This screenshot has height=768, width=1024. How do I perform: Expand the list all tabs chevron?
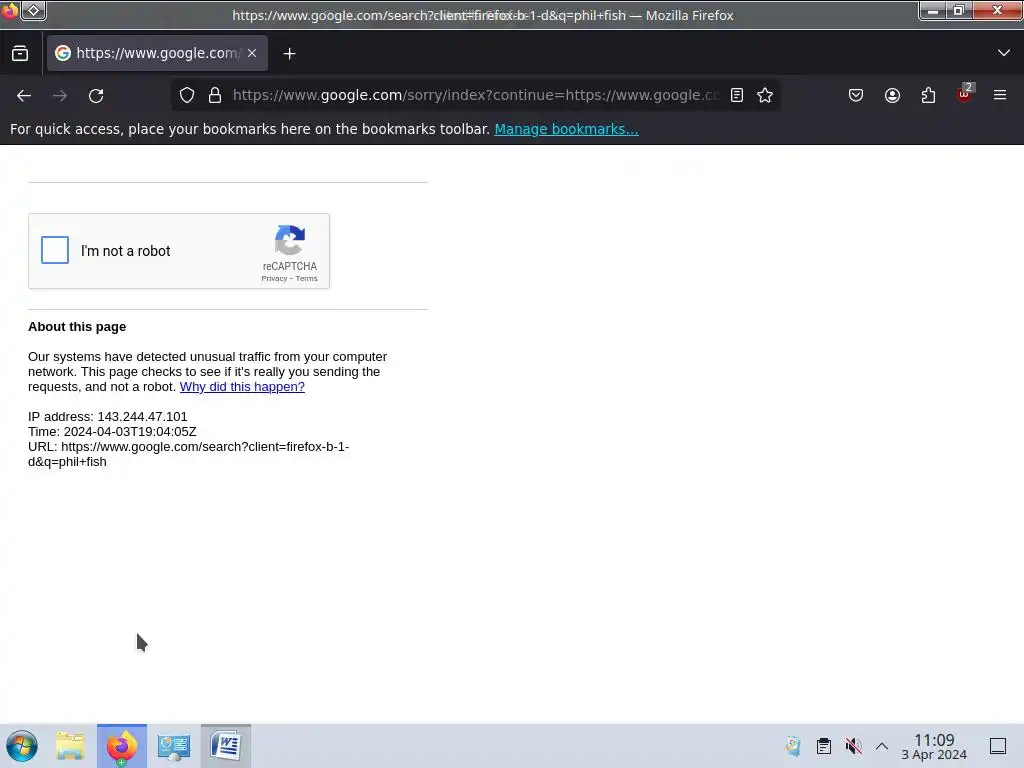coord(1004,53)
